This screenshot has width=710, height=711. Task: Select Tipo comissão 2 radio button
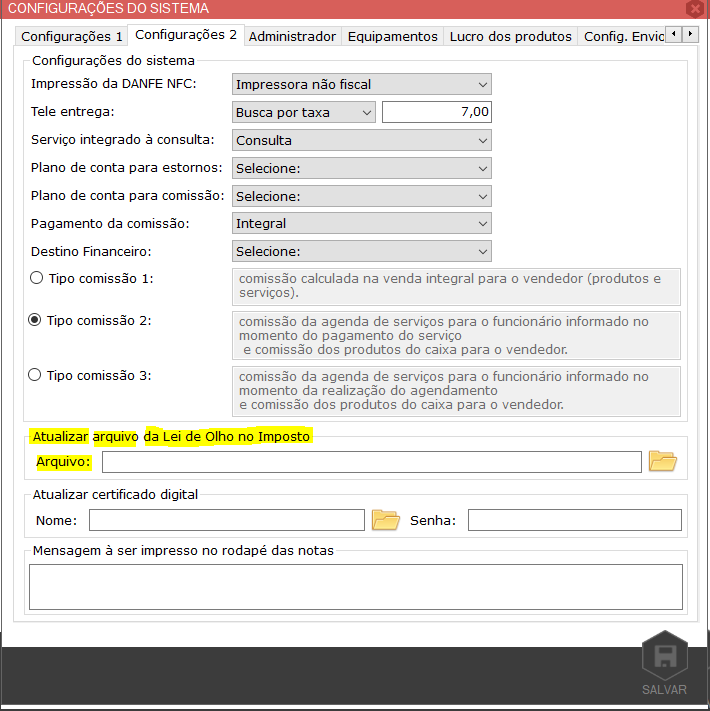pos(34,320)
